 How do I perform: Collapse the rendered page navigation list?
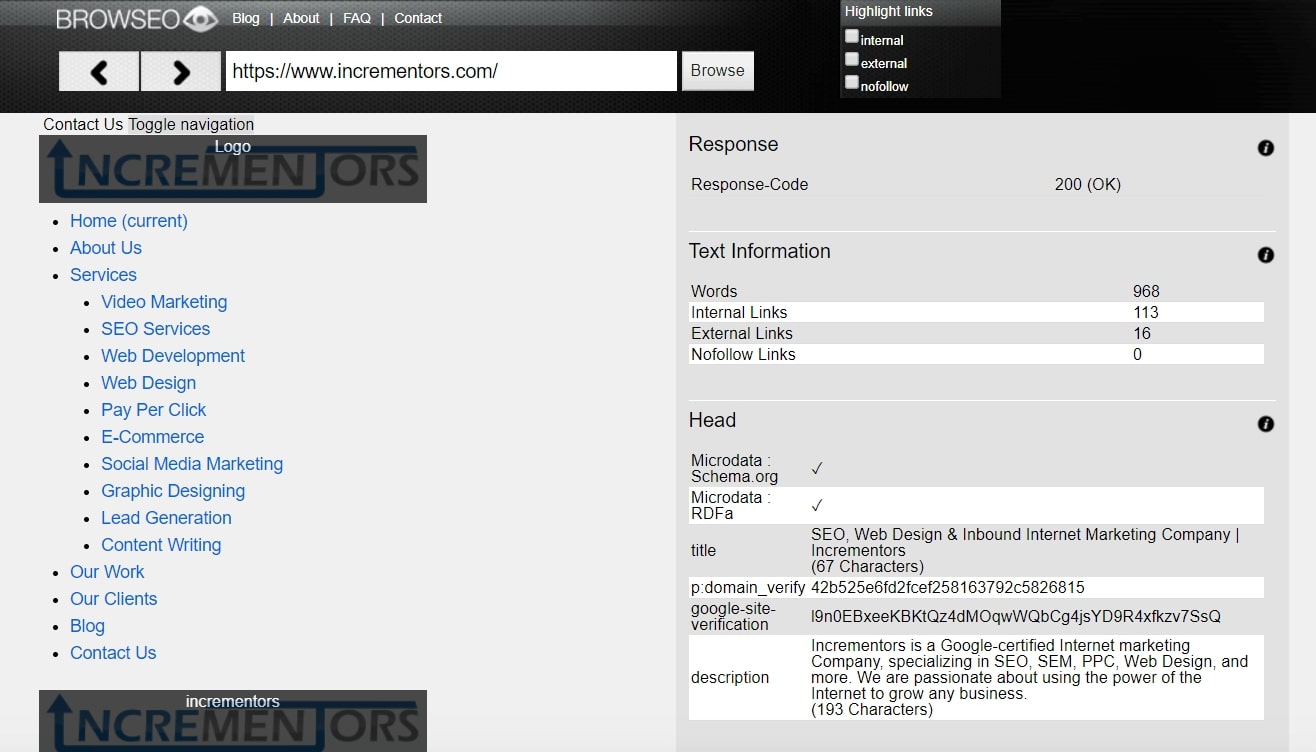pyautogui.click(x=190, y=124)
